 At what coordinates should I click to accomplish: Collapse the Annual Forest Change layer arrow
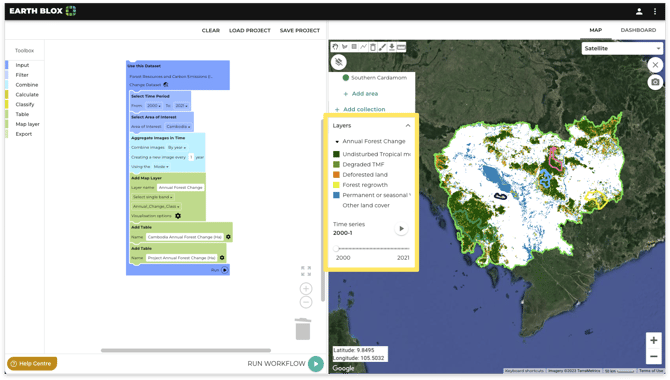pos(337,141)
